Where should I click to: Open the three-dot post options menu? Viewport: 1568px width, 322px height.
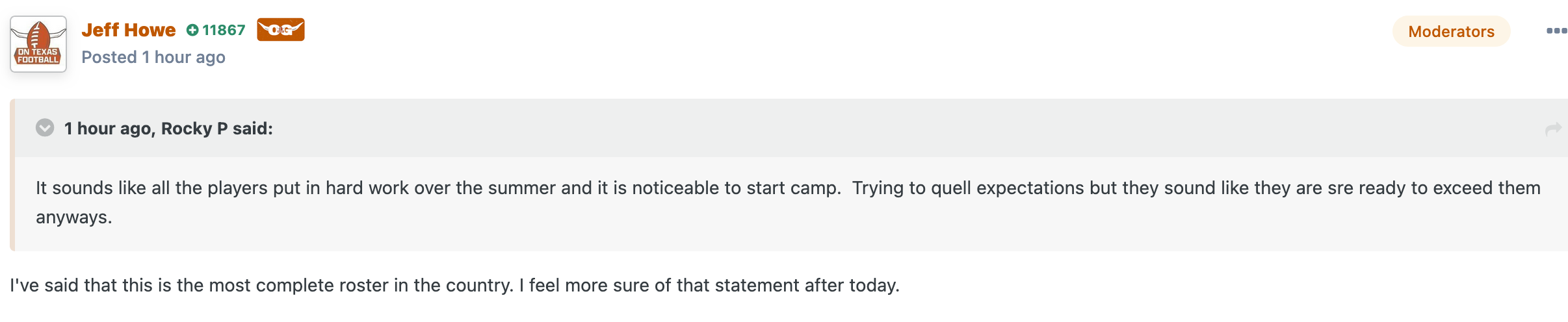click(x=1557, y=31)
